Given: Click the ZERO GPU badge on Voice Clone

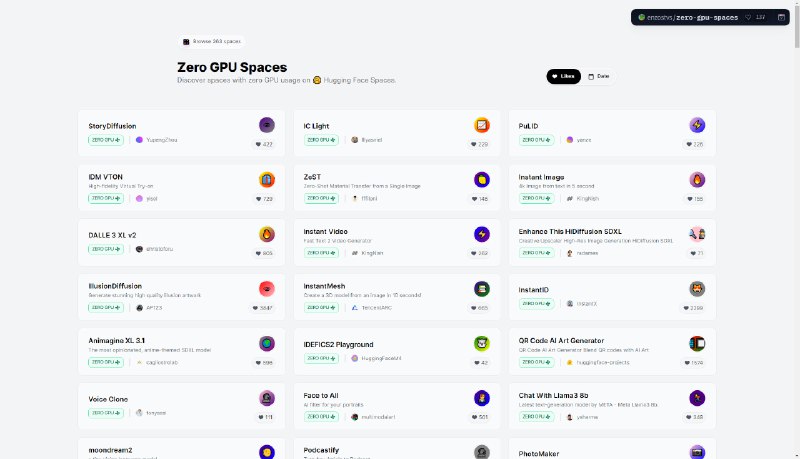Looking at the screenshot, I should click(x=106, y=413).
